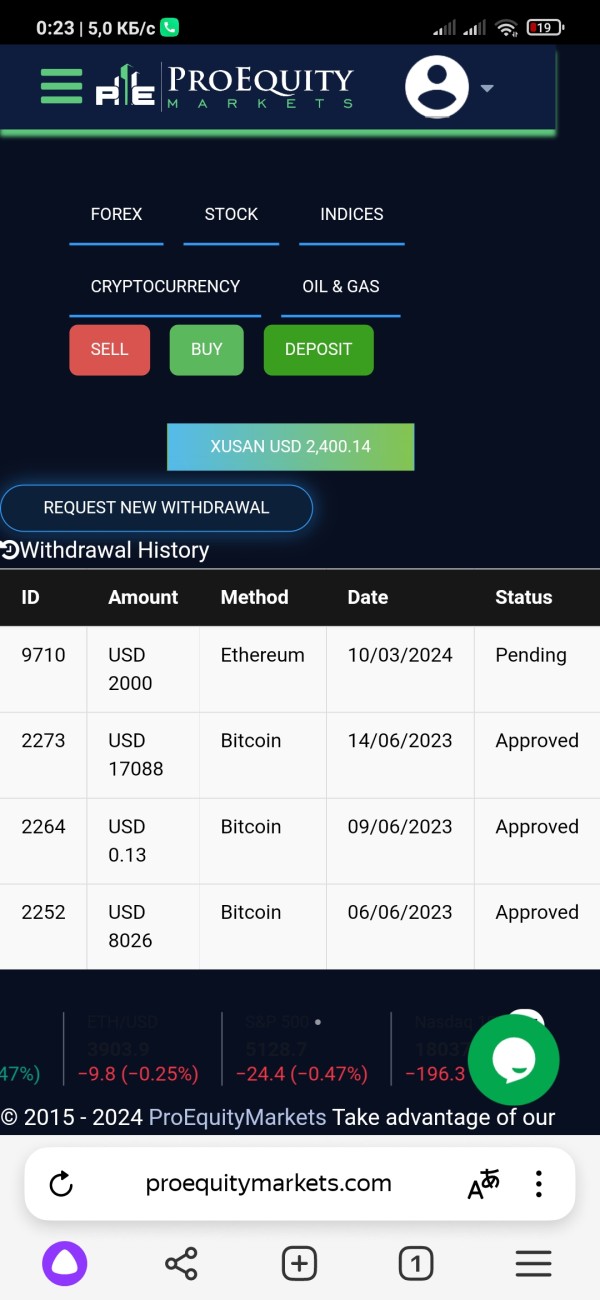This screenshot has width=600, height=1300.
Task: Tap the ProEquity Markets logo
Action: (x=225, y=87)
